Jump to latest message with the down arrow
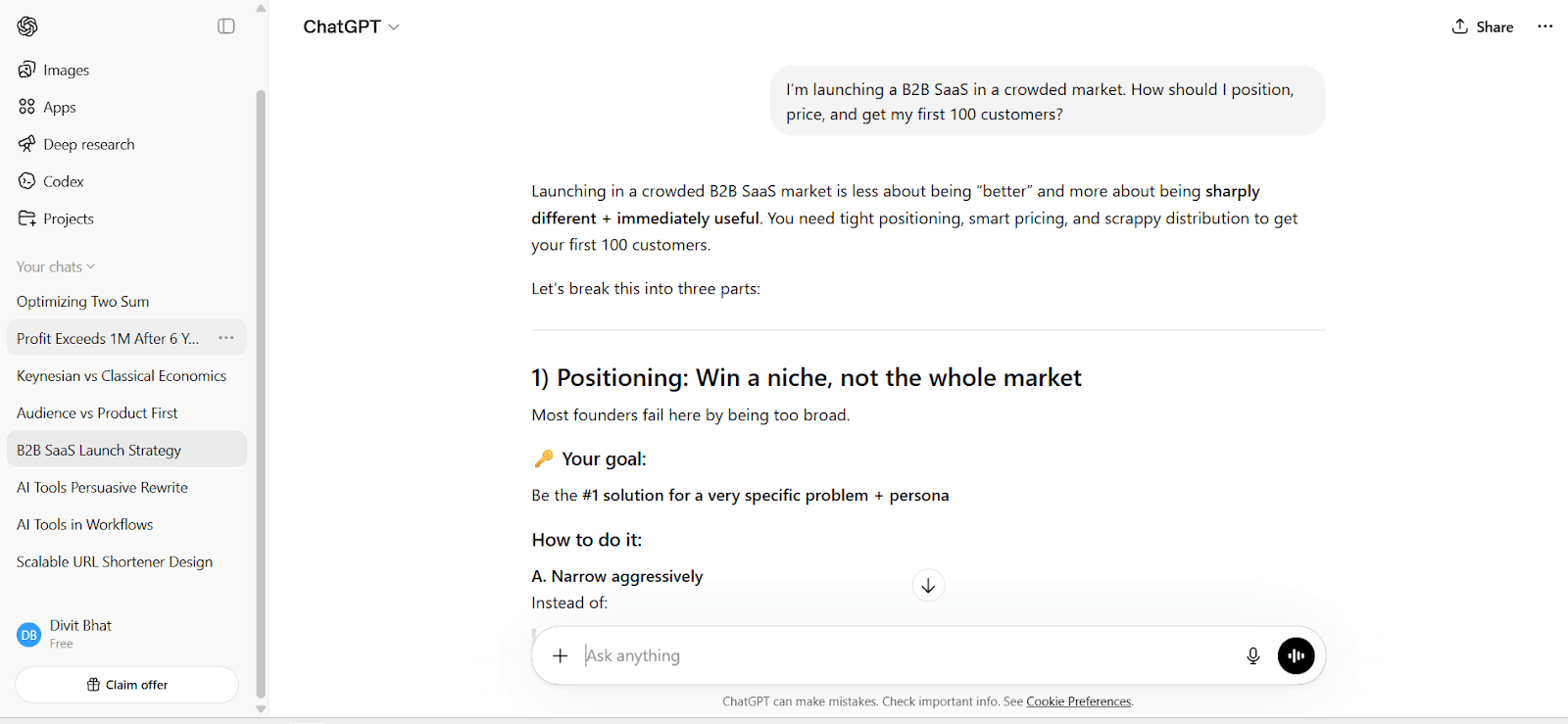Viewport: 1568px width, 724px height. 927,585
